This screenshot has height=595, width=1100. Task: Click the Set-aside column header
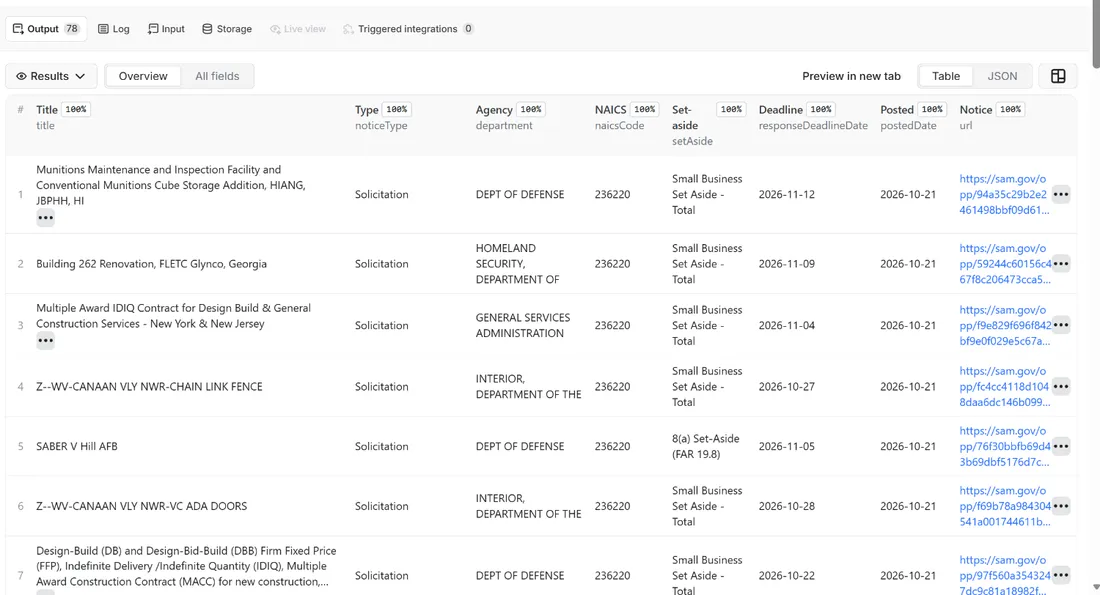point(685,117)
